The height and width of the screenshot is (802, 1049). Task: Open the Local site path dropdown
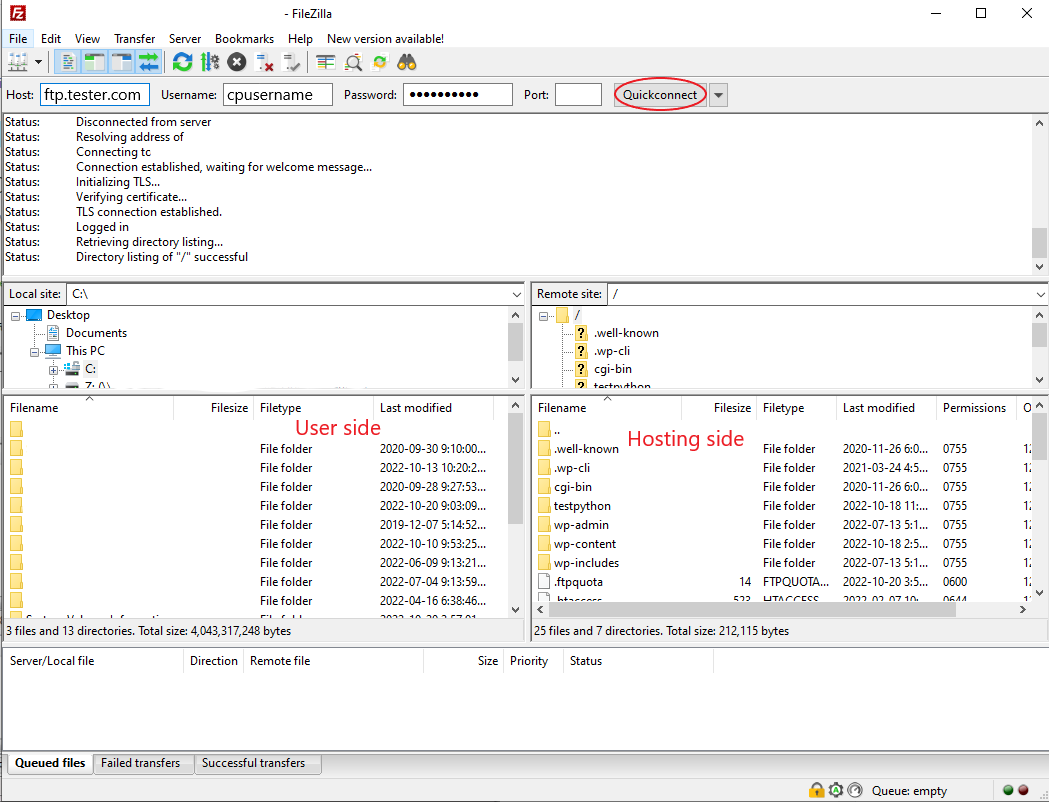pos(515,294)
